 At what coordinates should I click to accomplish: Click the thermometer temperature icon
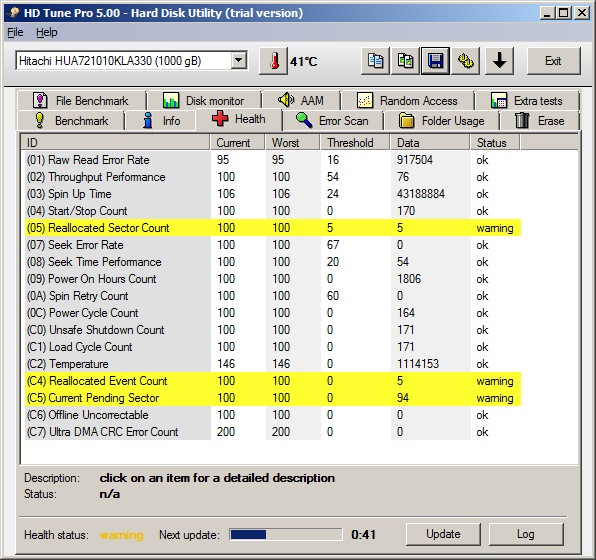coord(273,61)
